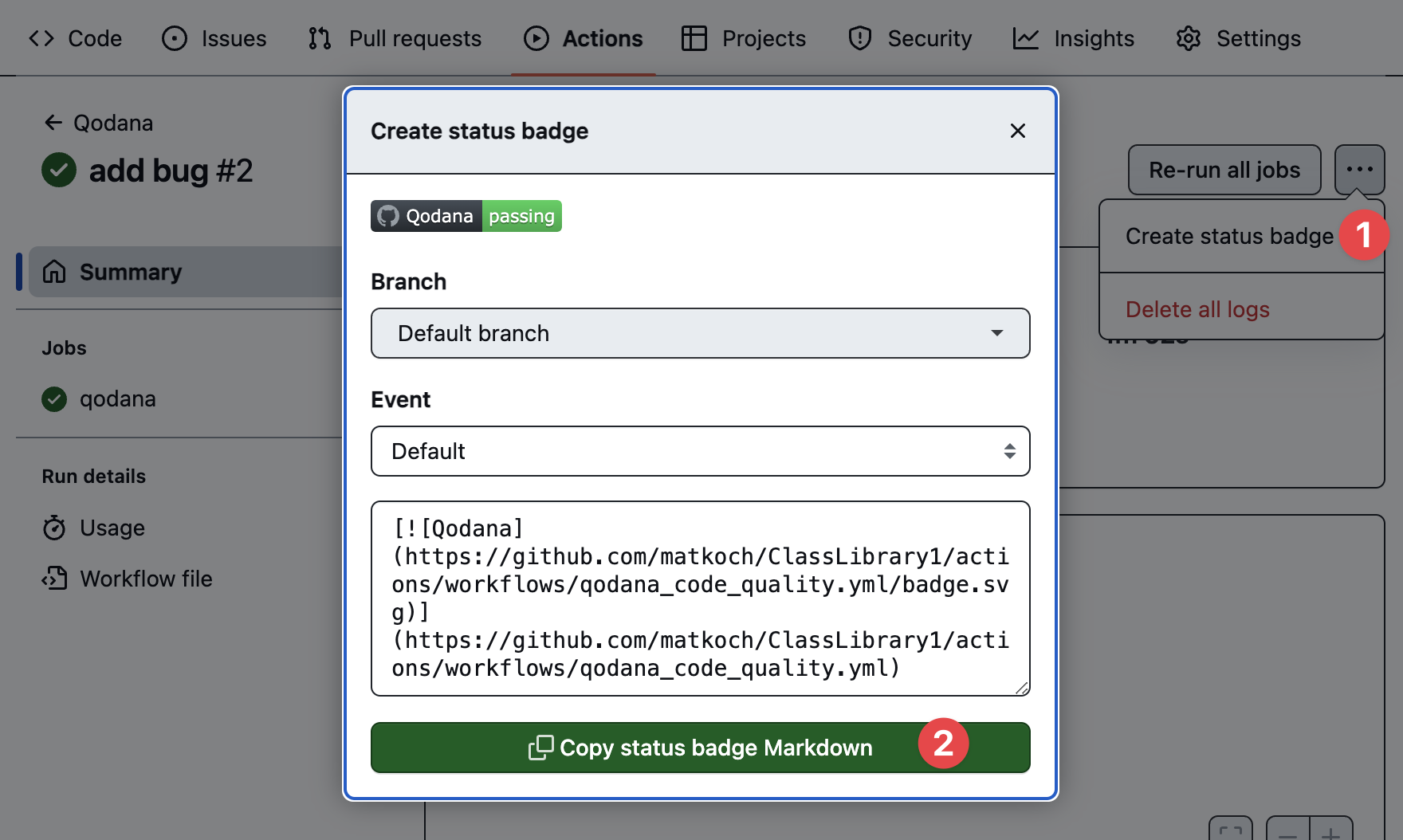
Task: Click the Settings gear icon
Action: (x=1189, y=38)
